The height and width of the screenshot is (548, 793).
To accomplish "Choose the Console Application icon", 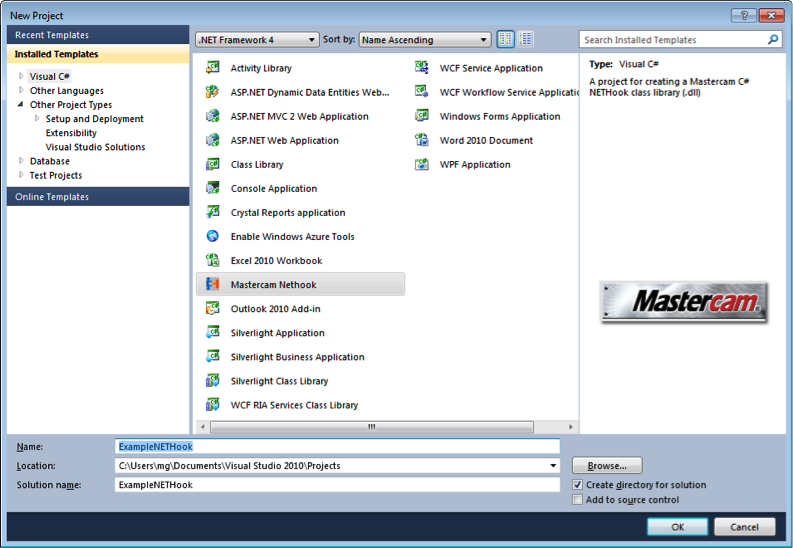I will [212, 188].
